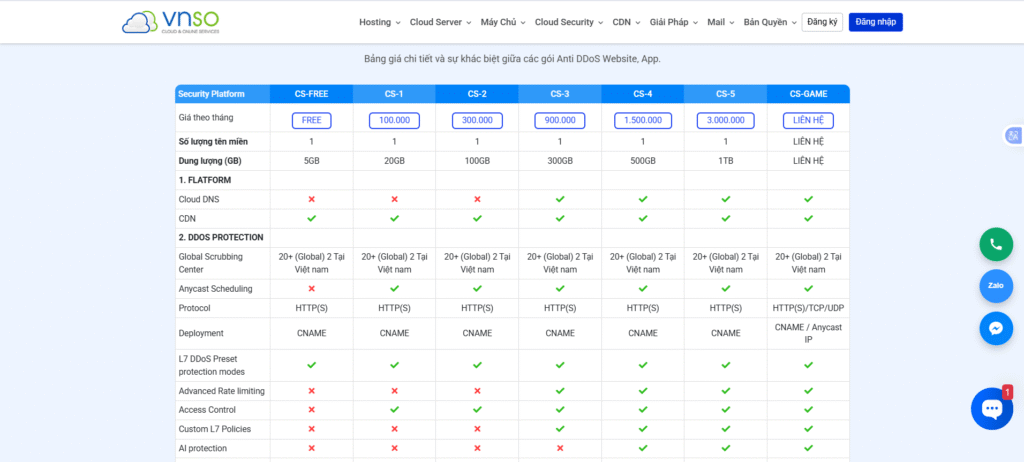This screenshot has height=462, width=1024.
Task: Click the green check for CDN under CS-GAME
Action: tap(808, 218)
